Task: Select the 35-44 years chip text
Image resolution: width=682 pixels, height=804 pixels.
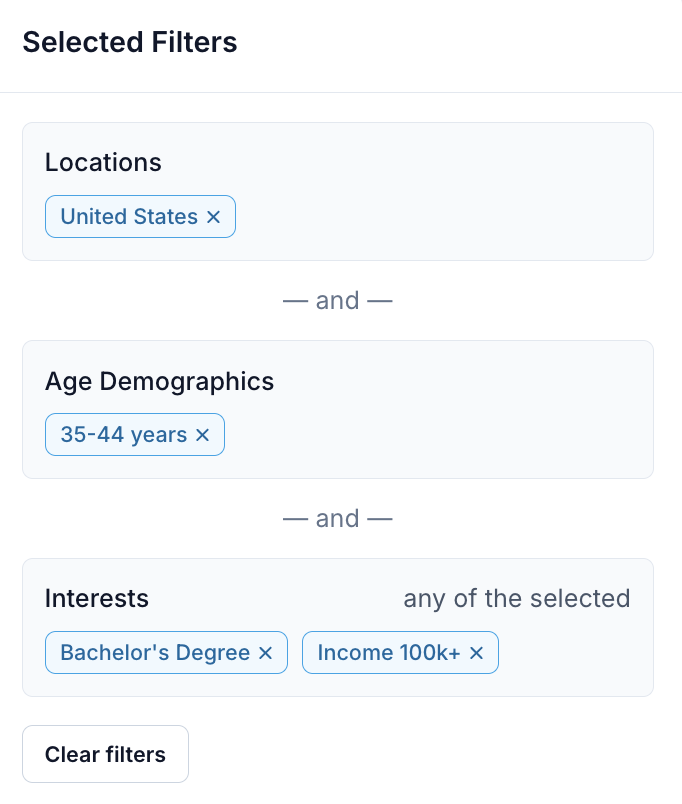Action: click(x=123, y=435)
